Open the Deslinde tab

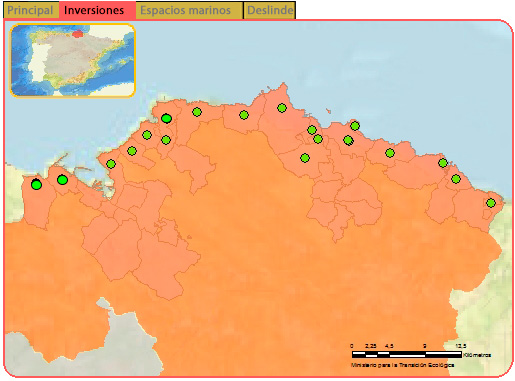click(270, 10)
